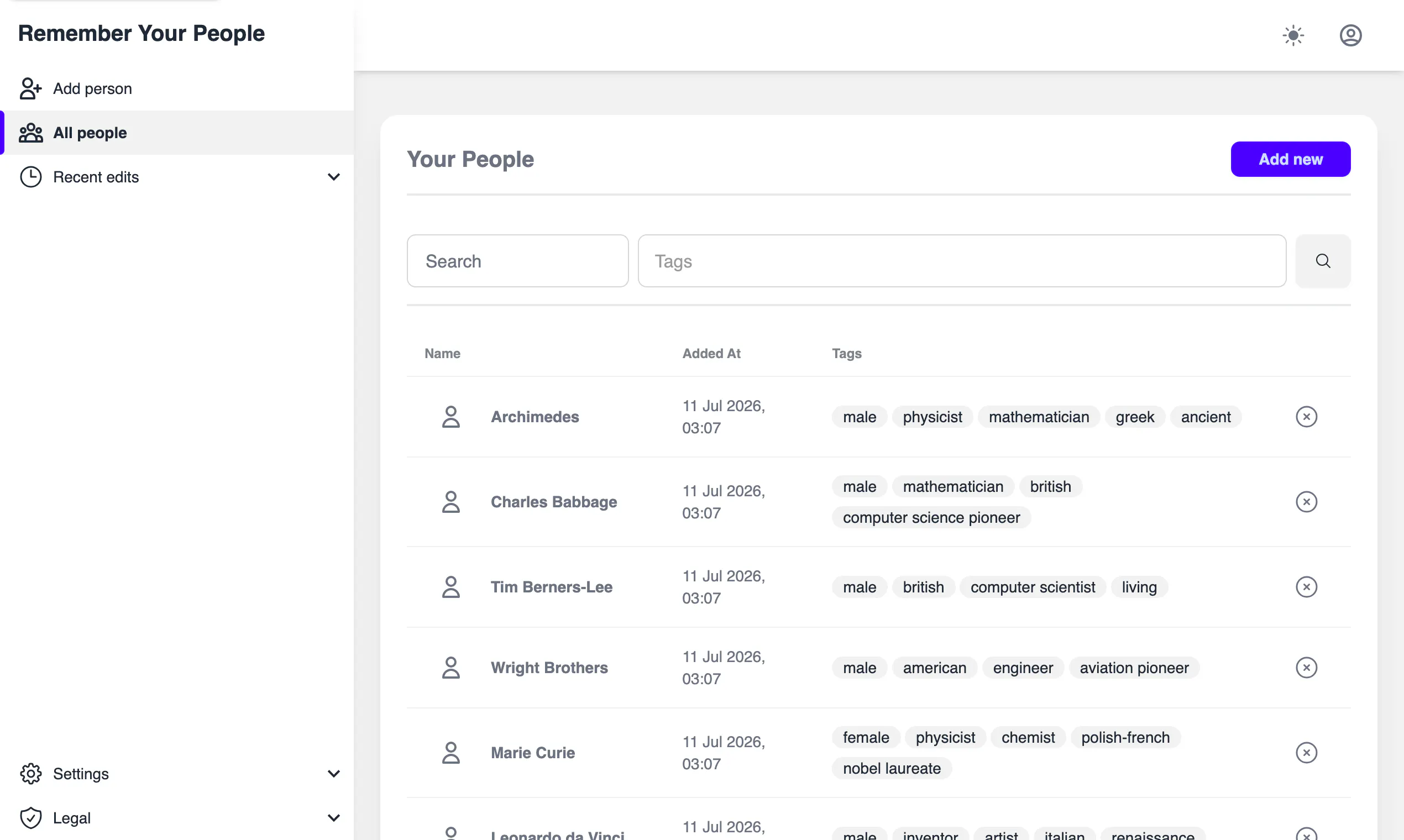
Task: Expand the Recent edits chevron
Action: [x=333, y=177]
